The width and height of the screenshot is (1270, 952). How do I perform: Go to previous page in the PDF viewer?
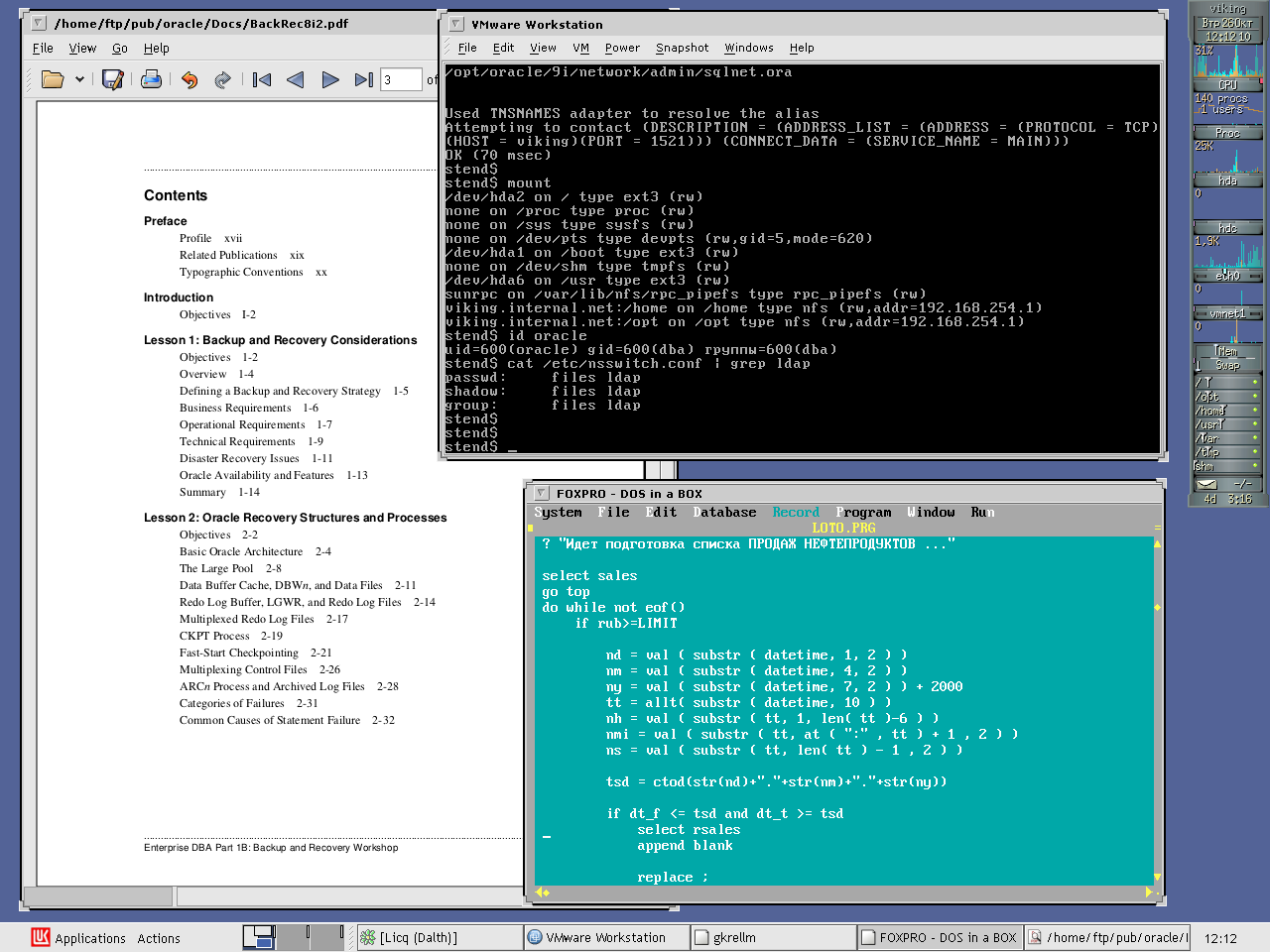point(296,79)
